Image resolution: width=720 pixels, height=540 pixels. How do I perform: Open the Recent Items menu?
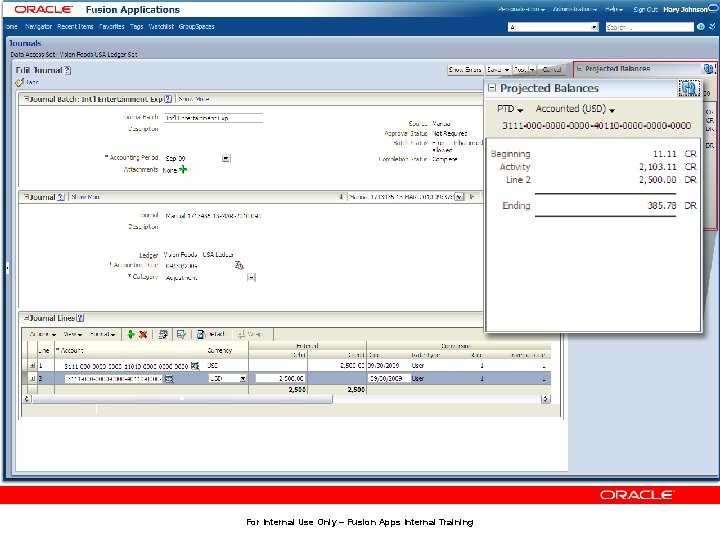pyautogui.click(x=75, y=27)
